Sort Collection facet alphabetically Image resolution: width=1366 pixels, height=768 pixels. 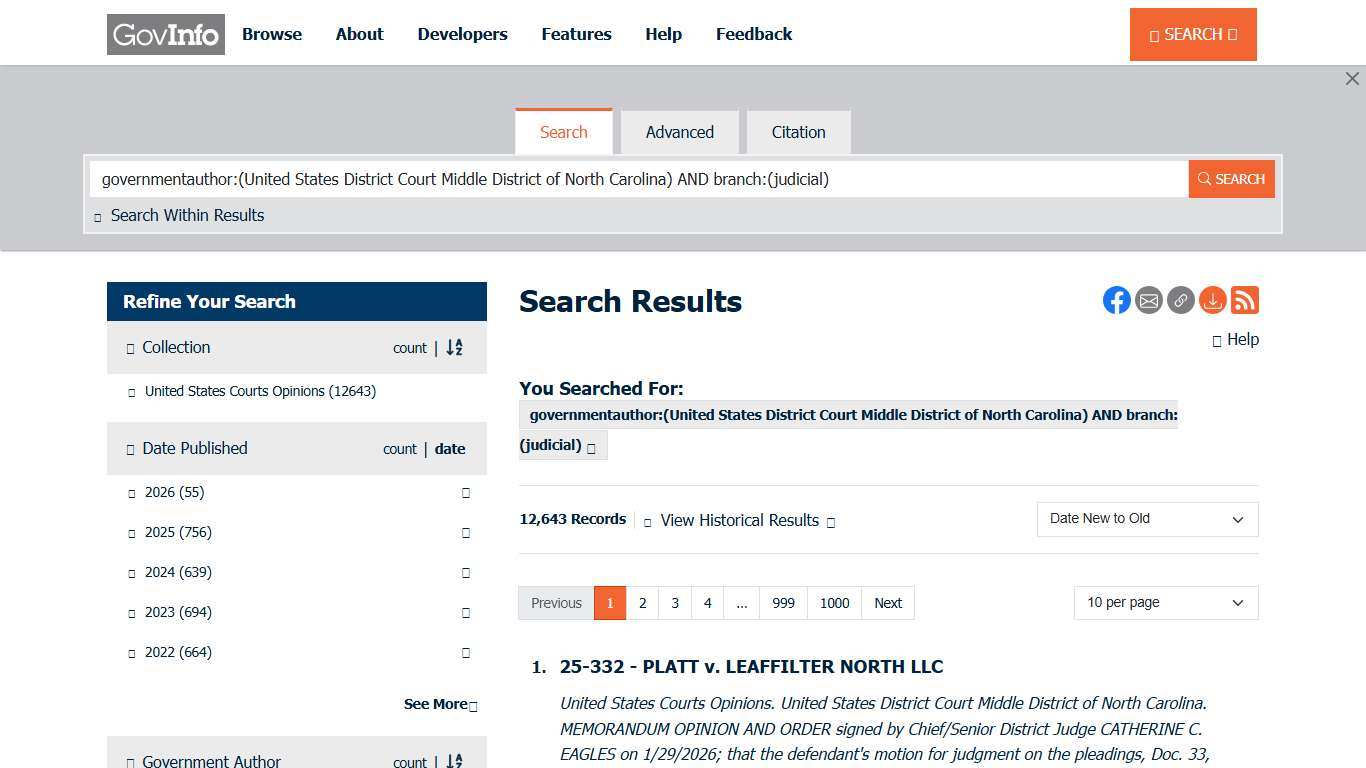pos(454,348)
